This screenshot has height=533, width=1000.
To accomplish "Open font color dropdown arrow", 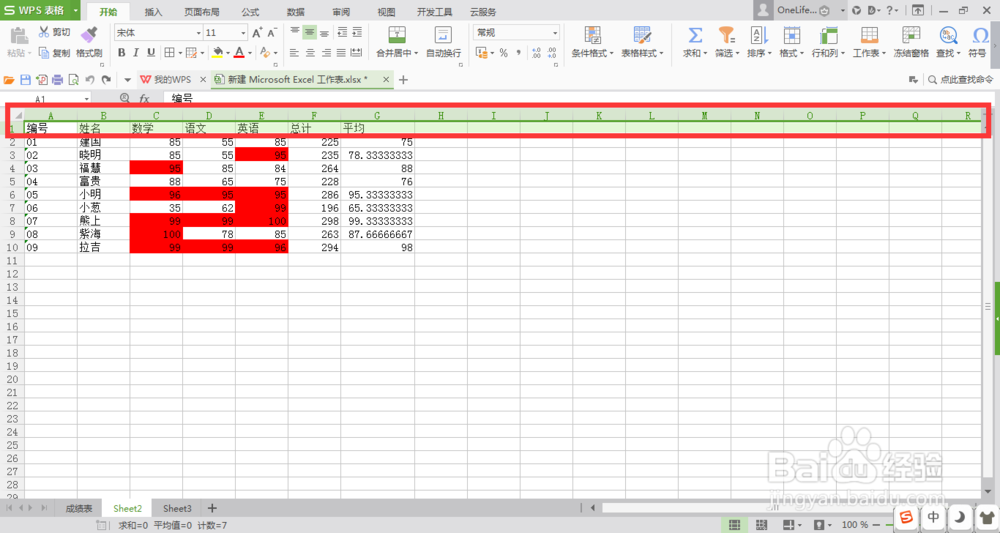I will tap(249, 53).
